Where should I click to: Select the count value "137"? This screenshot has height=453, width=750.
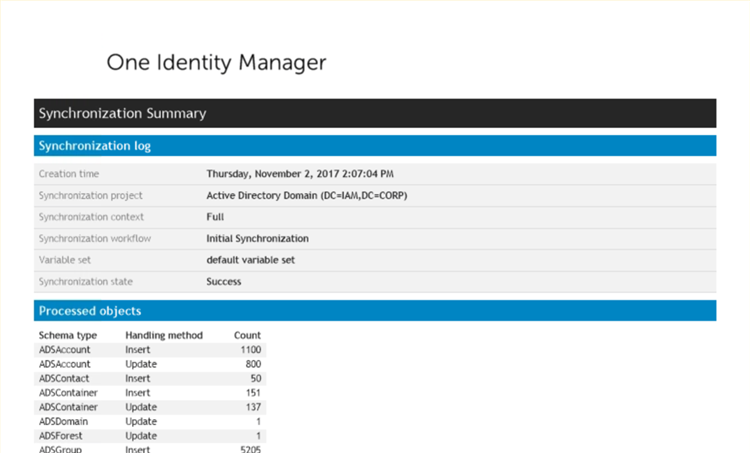(253, 407)
